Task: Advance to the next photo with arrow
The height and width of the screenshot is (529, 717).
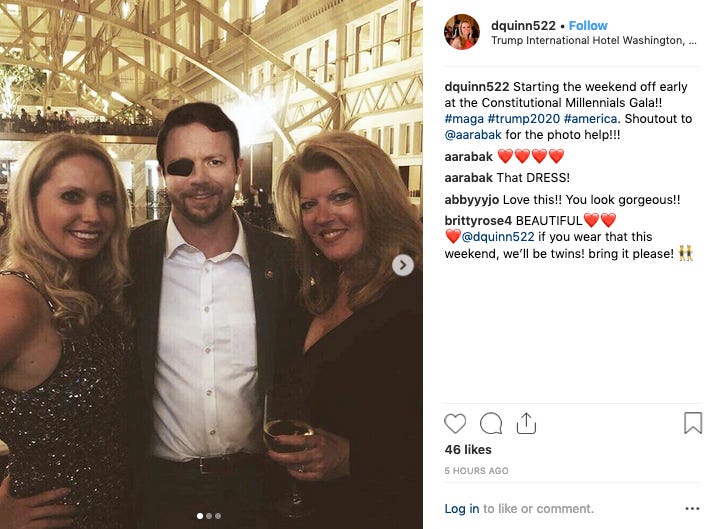Action: point(403,265)
